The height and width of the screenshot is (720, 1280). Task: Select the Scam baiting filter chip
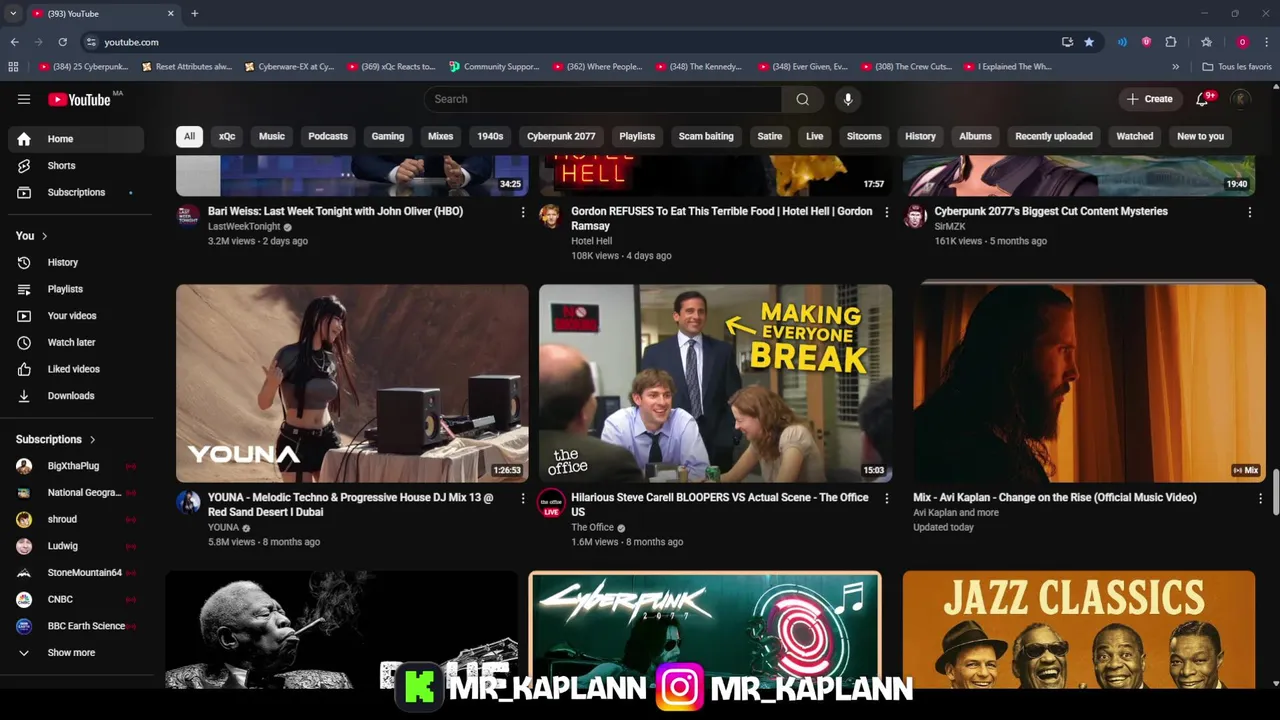[x=706, y=136]
